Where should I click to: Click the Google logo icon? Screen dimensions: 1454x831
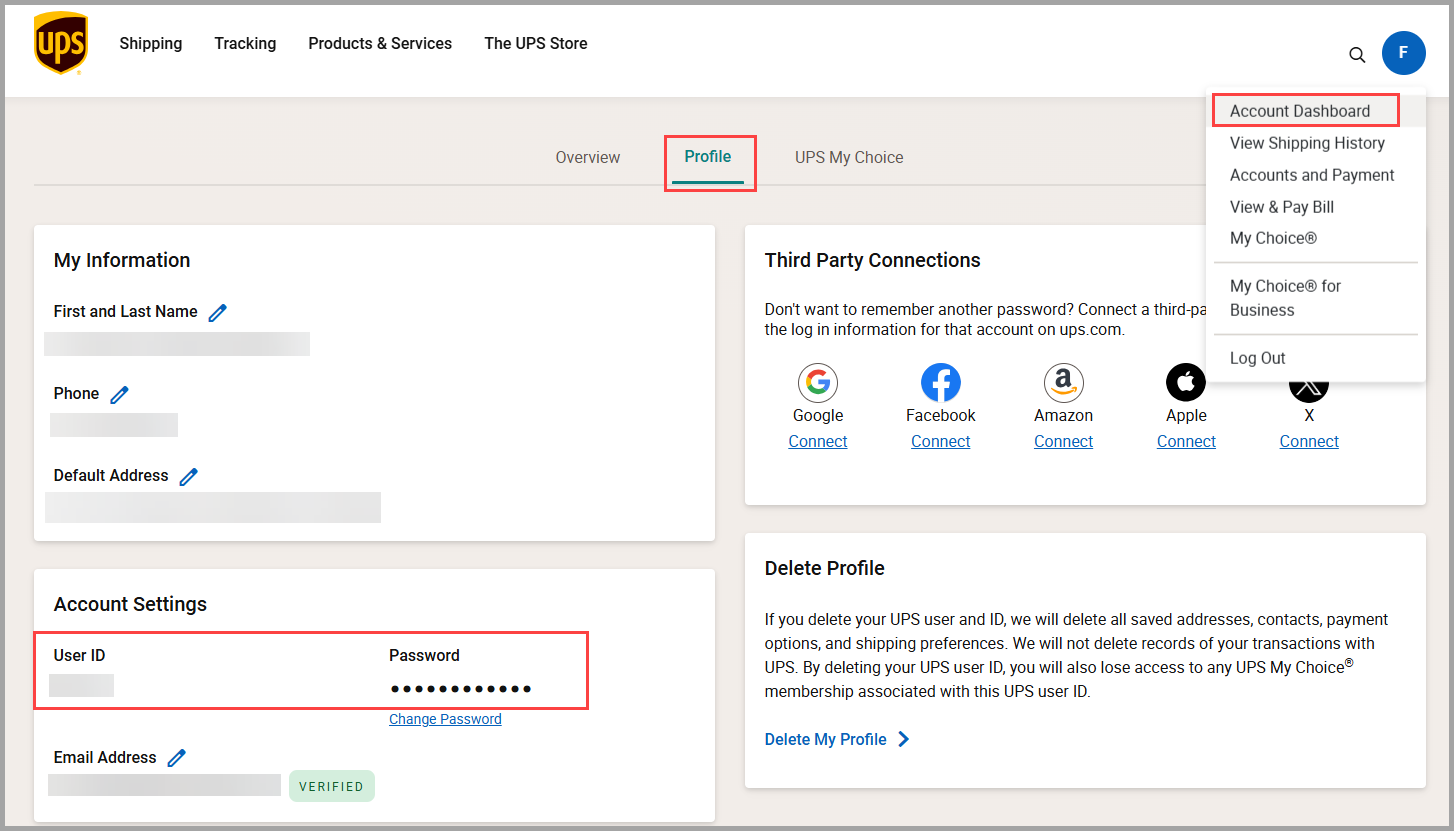818,382
